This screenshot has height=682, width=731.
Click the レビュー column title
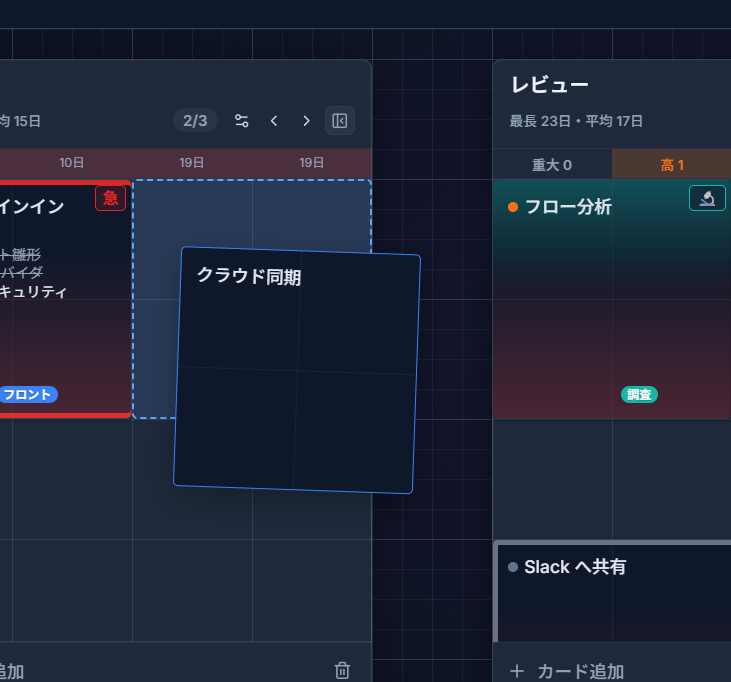pos(550,85)
